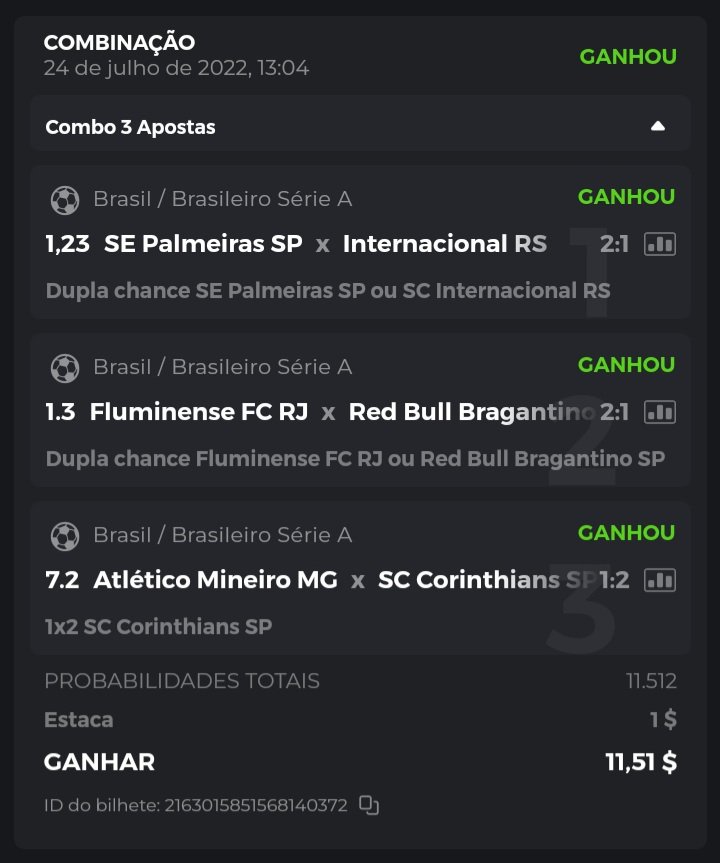The image size is (720, 863).
Task: Open stats icon for Fluminense match
Action: coord(660,412)
